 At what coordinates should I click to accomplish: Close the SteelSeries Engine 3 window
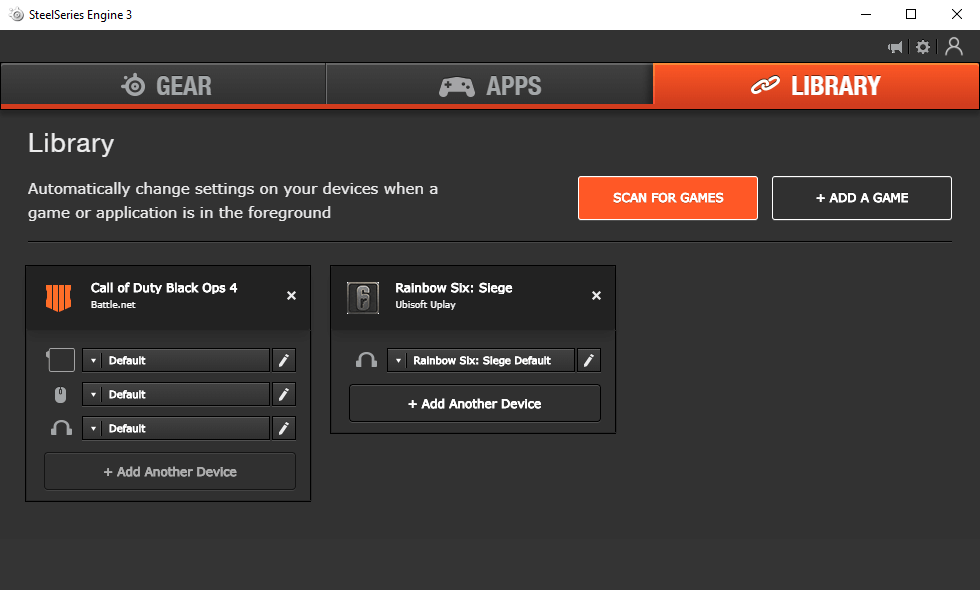957,14
